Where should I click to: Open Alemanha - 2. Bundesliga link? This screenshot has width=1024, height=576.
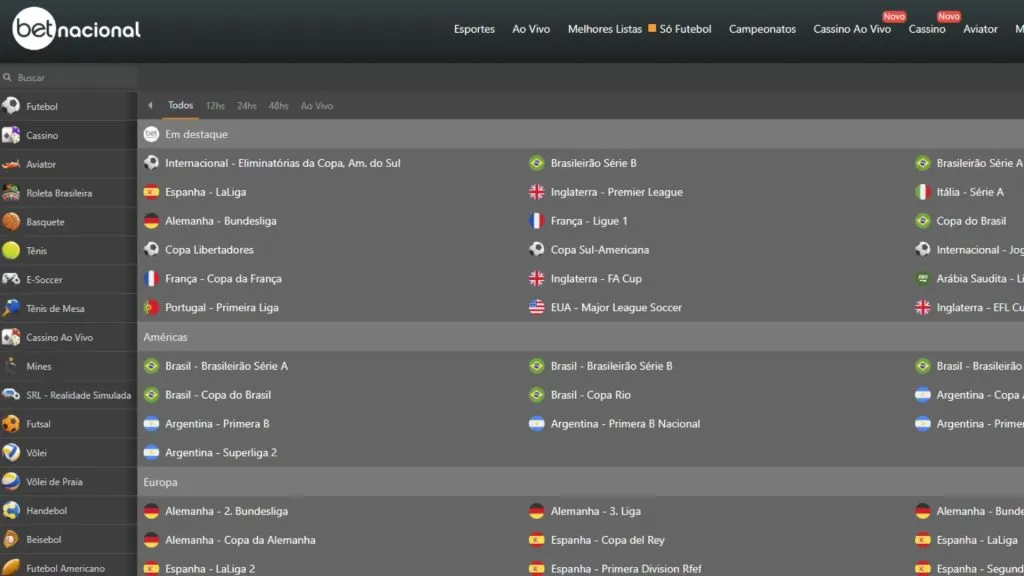tap(226, 511)
